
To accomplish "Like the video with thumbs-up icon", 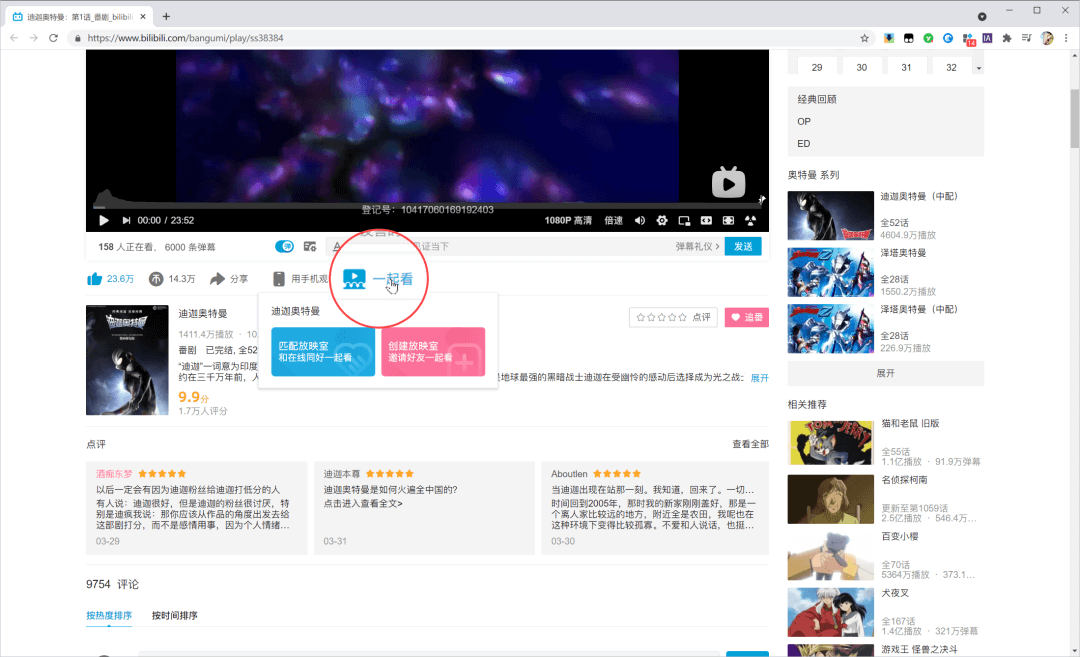I will tap(94, 279).
